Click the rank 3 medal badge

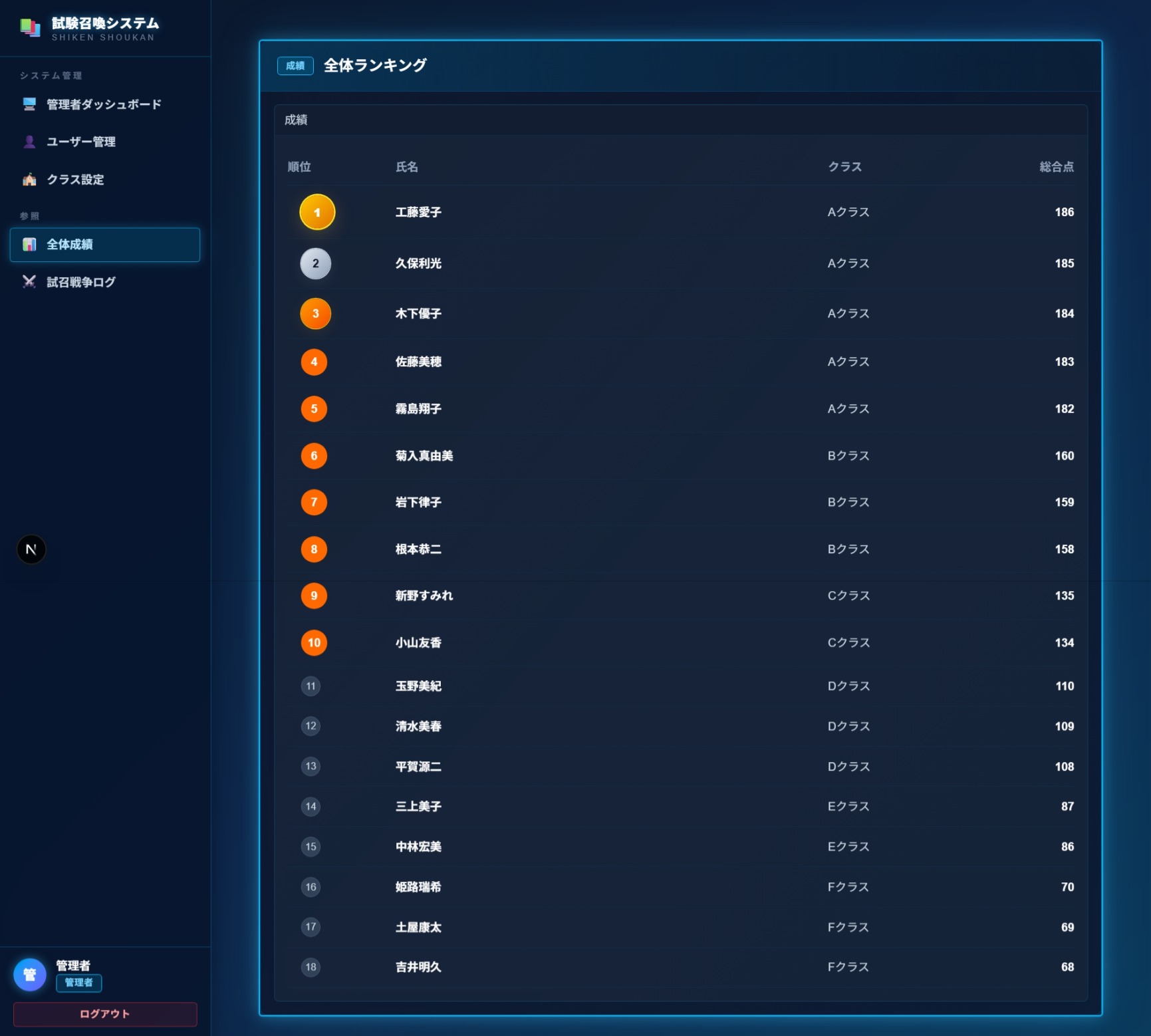[315, 314]
